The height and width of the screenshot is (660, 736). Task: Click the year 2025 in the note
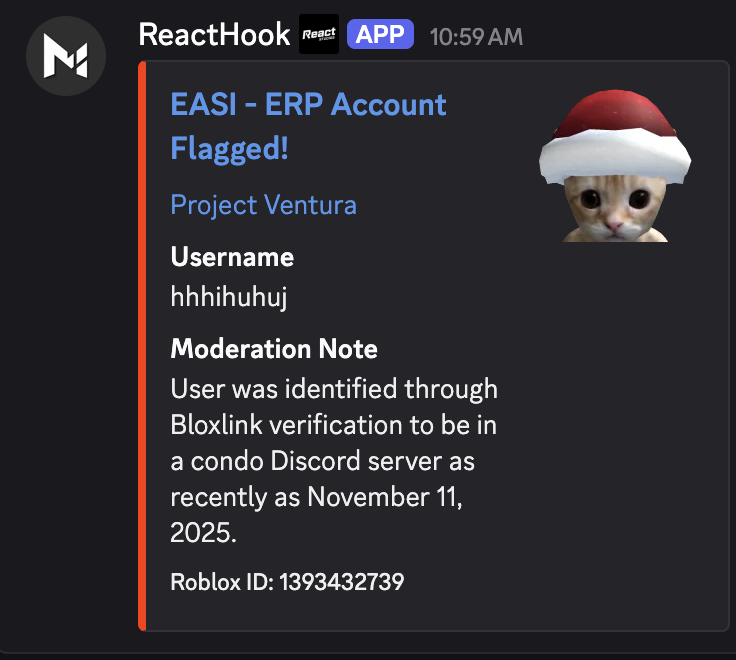pyautogui.click(x=203, y=534)
